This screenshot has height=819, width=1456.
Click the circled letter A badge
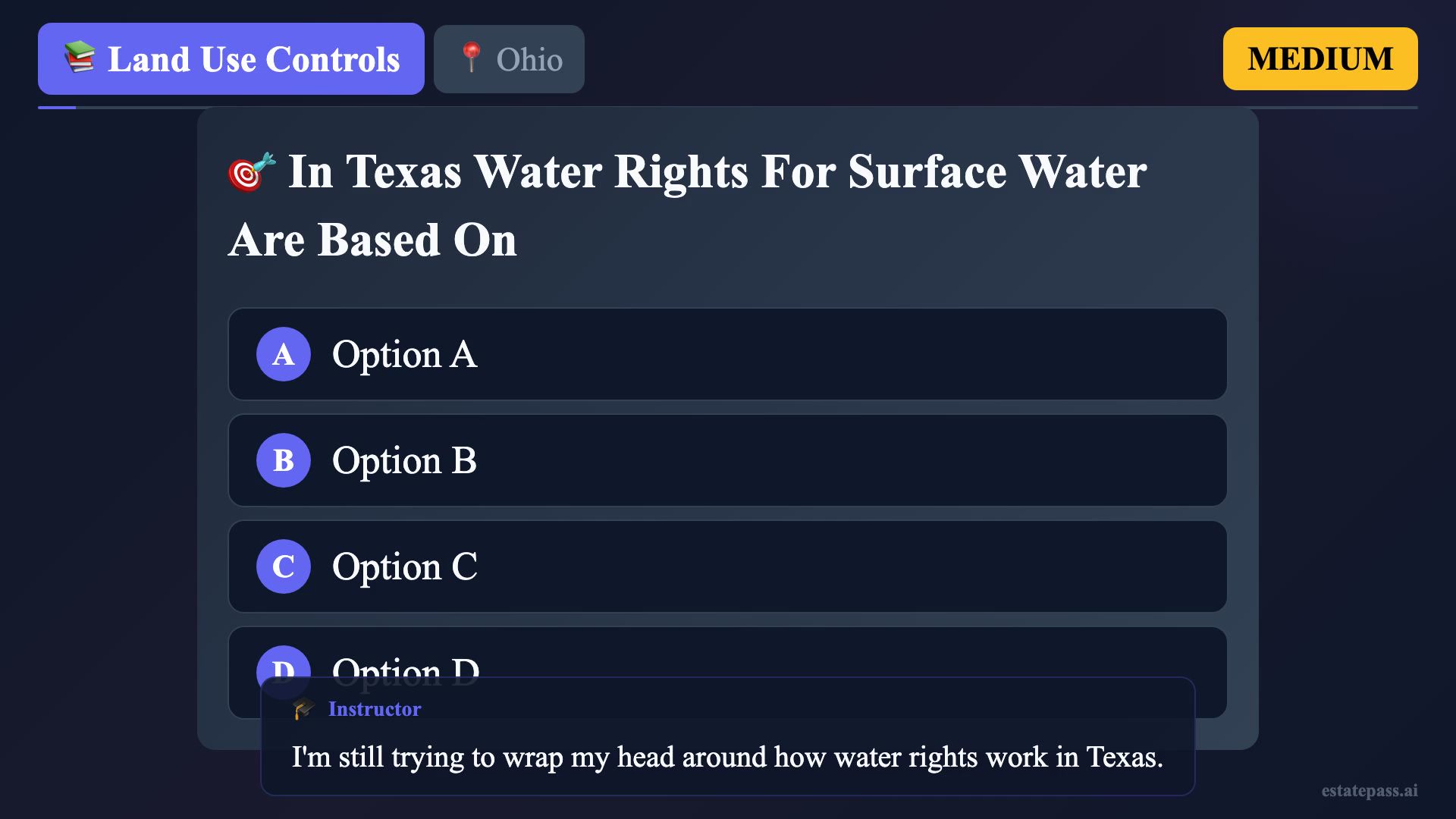coord(284,354)
